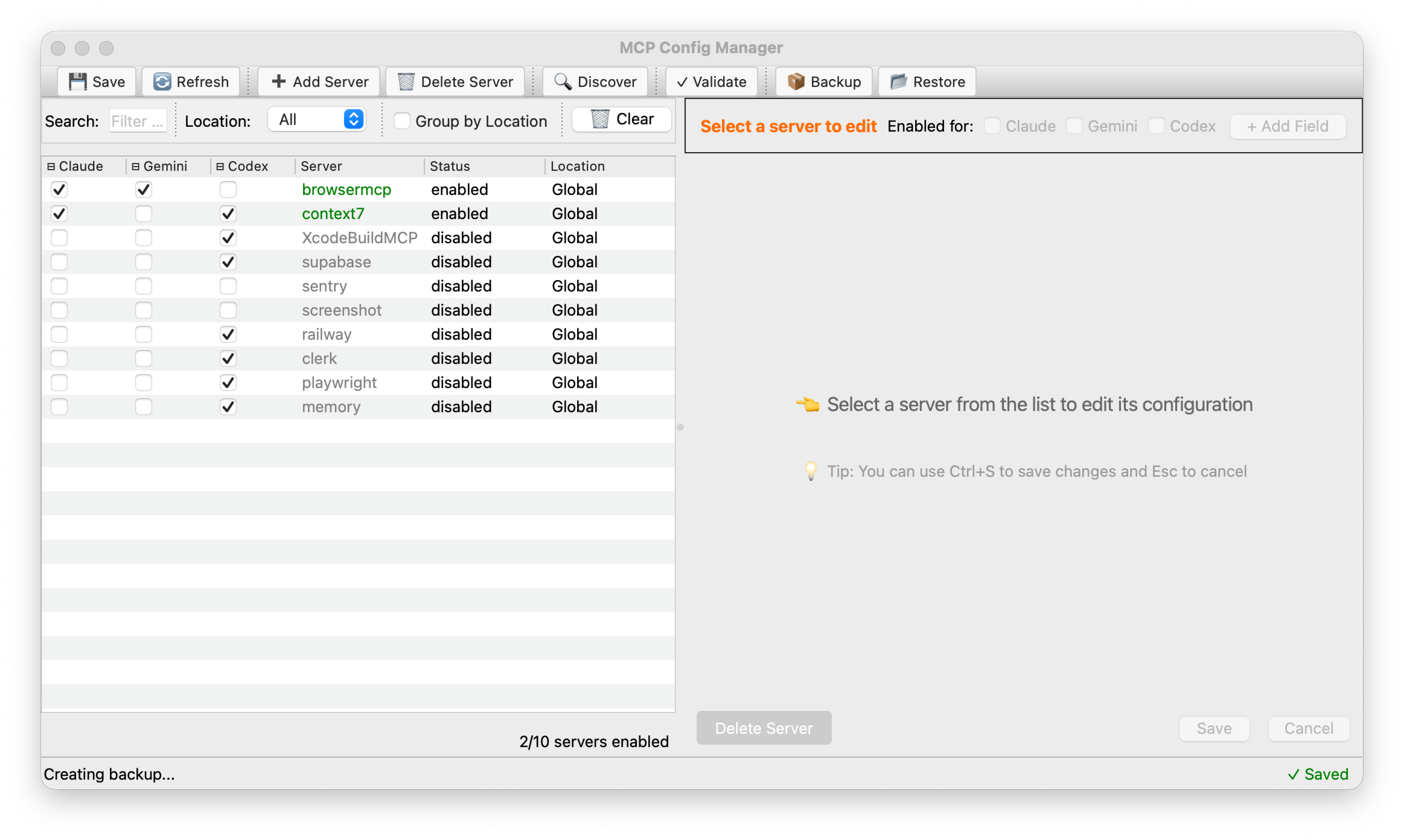Check Codex for browsermcp

(x=228, y=189)
